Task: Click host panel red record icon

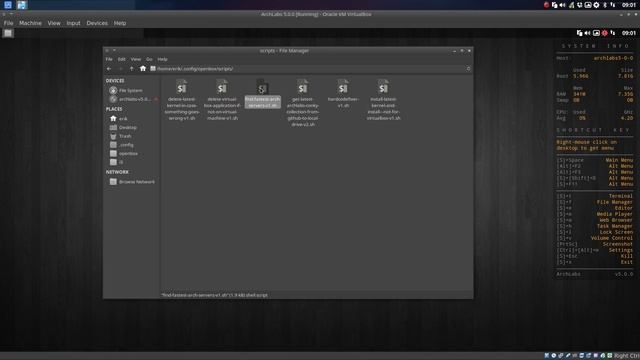Action: pyautogui.click(x=546, y=5)
